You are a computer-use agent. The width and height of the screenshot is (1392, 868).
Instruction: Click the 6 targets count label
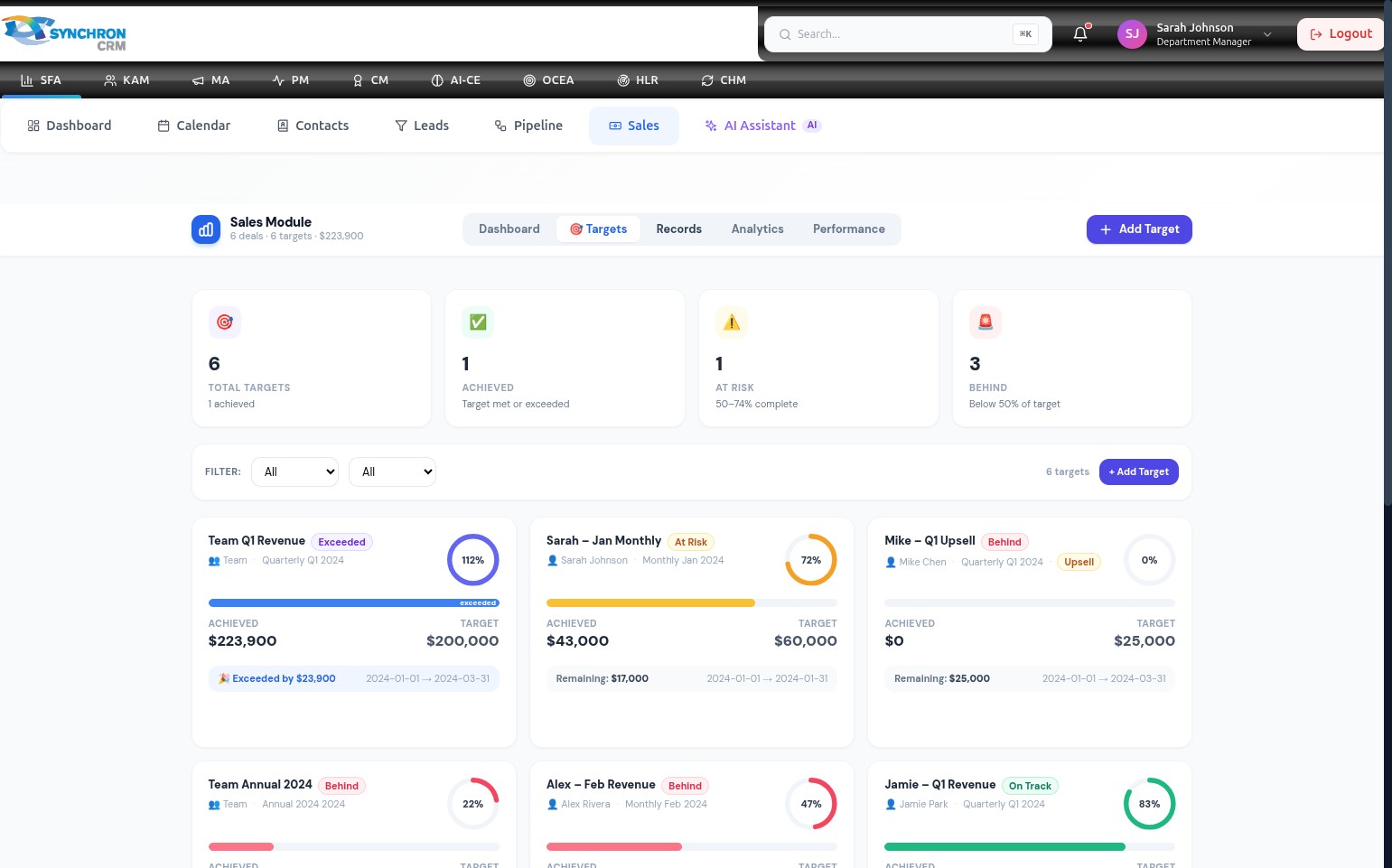[x=1068, y=471]
